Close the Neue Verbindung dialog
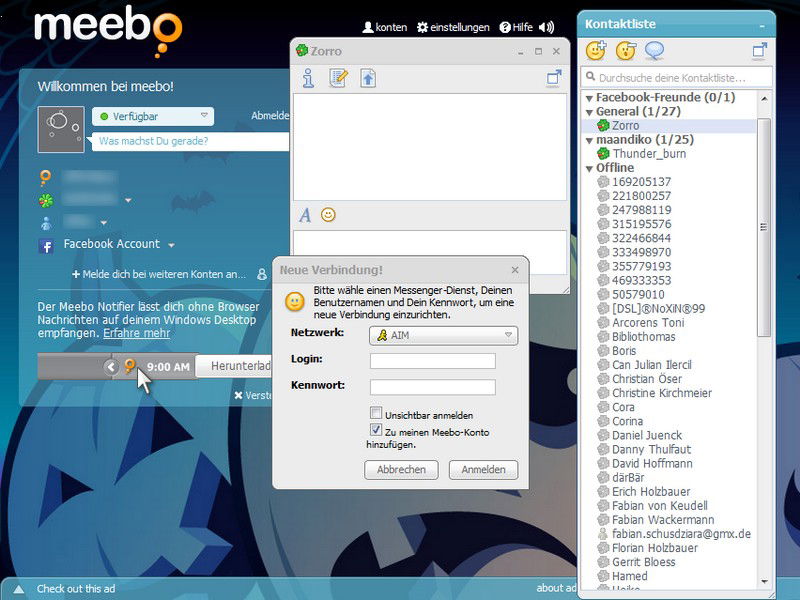The width and height of the screenshot is (800, 600). pos(515,270)
